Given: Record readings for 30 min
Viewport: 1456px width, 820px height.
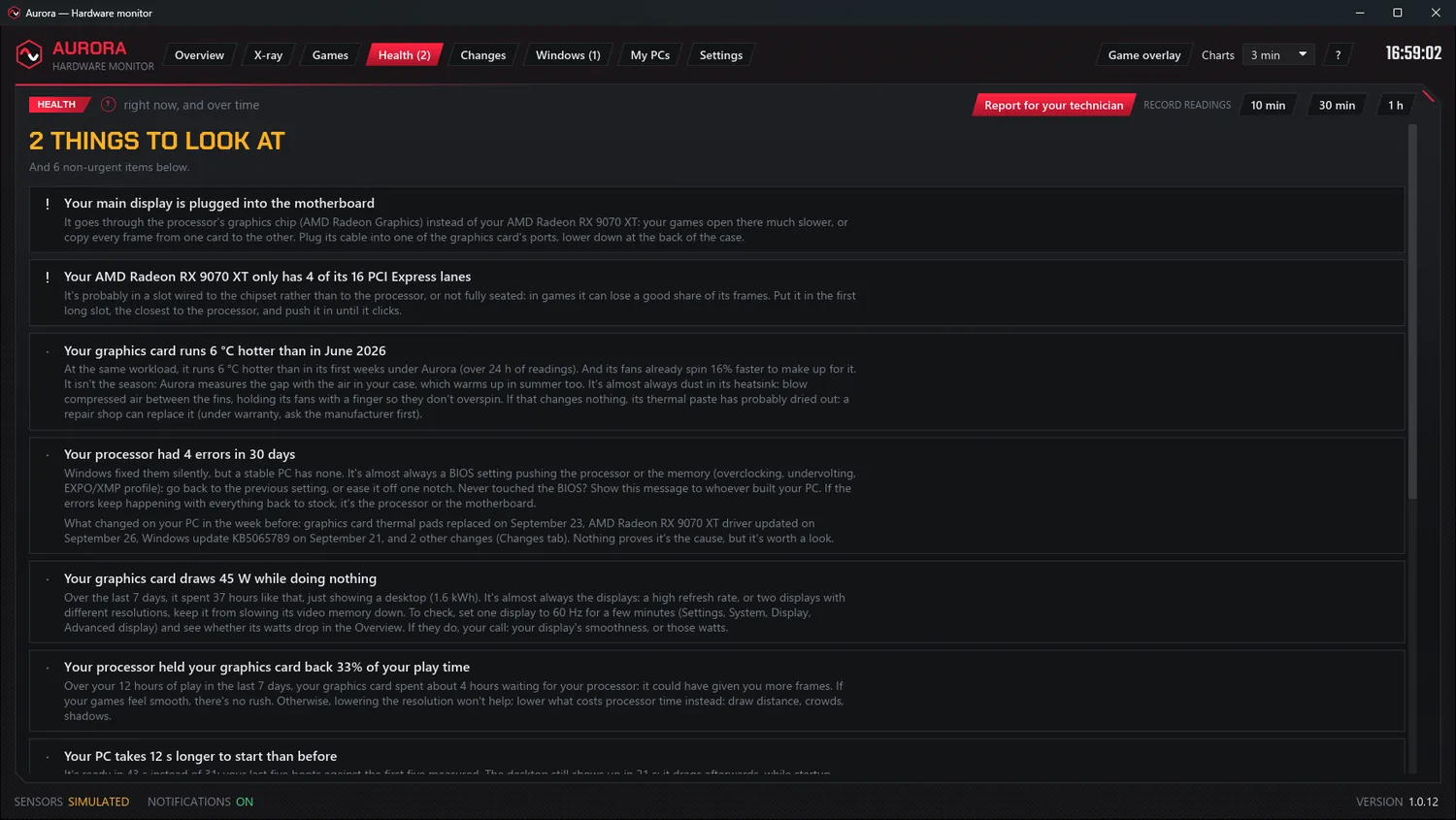Looking at the screenshot, I should (x=1337, y=105).
